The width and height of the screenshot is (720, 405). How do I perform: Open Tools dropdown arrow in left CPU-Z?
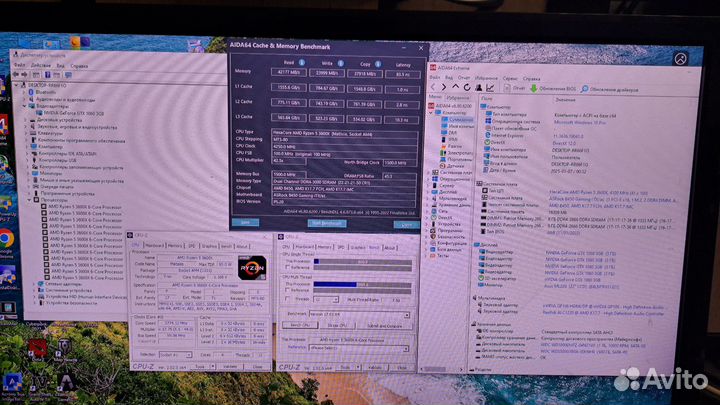pyautogui.click(x=213, y=366)
